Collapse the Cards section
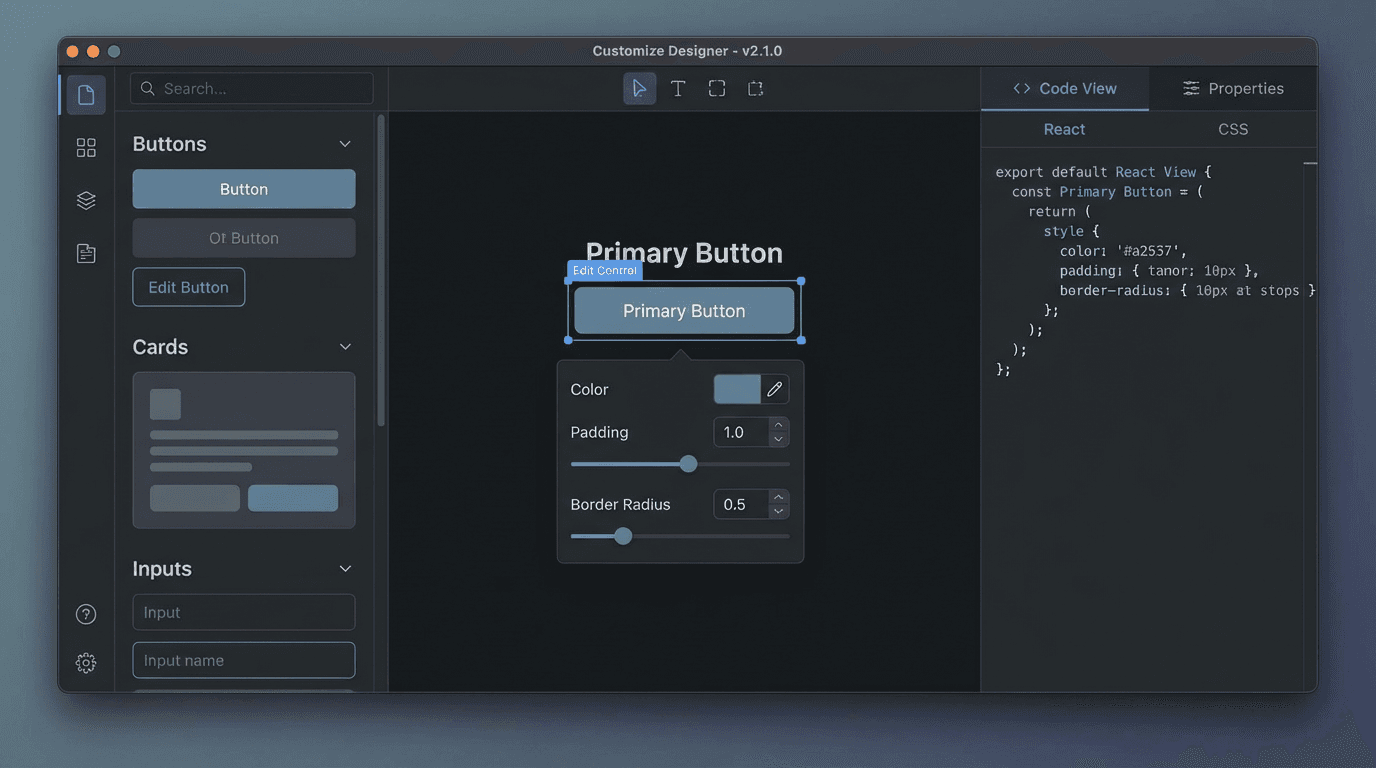Screen dimensions: 1376x768 point(345,347)
